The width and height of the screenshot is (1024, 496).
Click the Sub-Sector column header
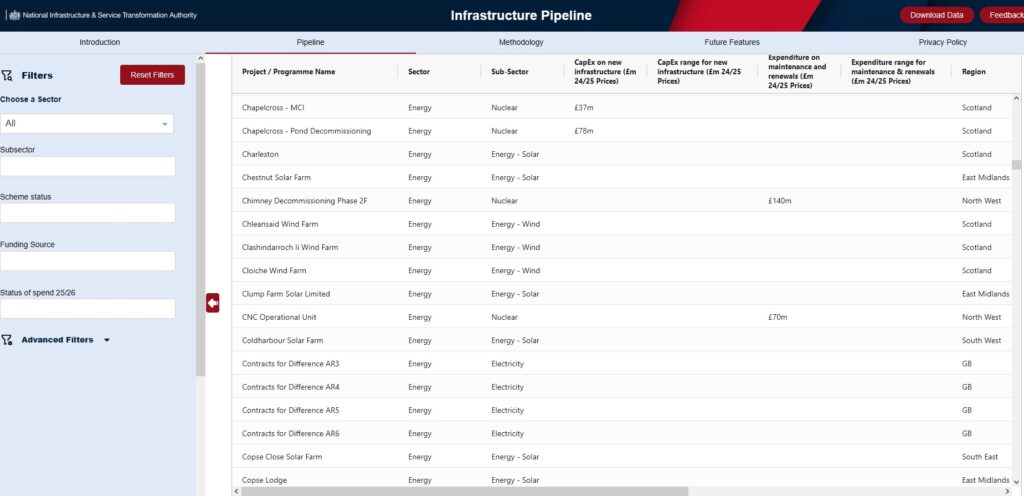[509, 72]
